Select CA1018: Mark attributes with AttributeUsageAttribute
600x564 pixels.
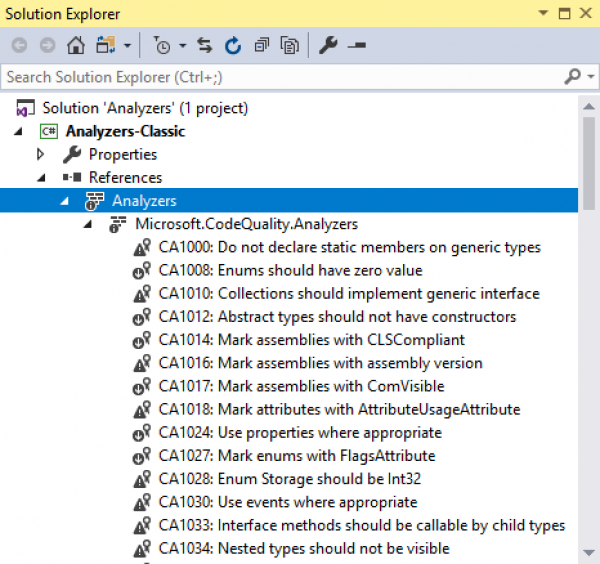point(339,409)
